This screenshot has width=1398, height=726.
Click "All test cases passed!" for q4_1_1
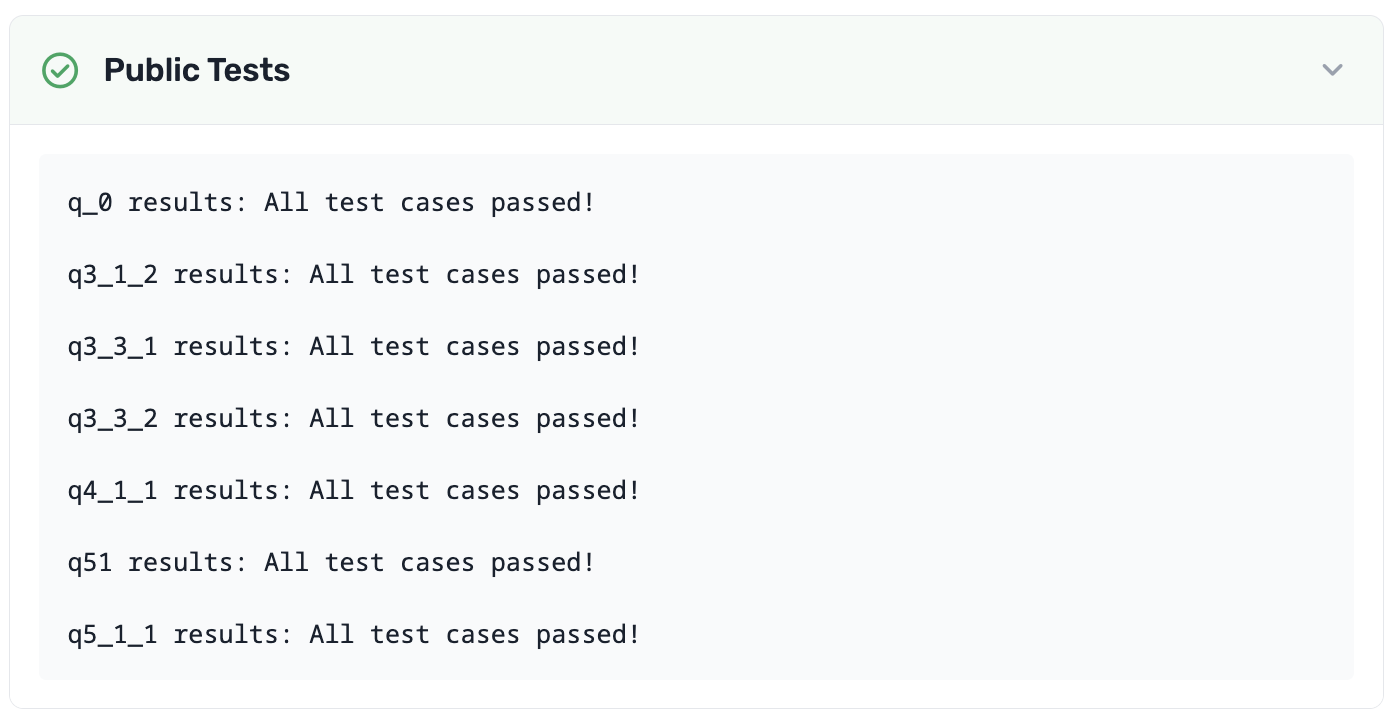coord(474,491)
